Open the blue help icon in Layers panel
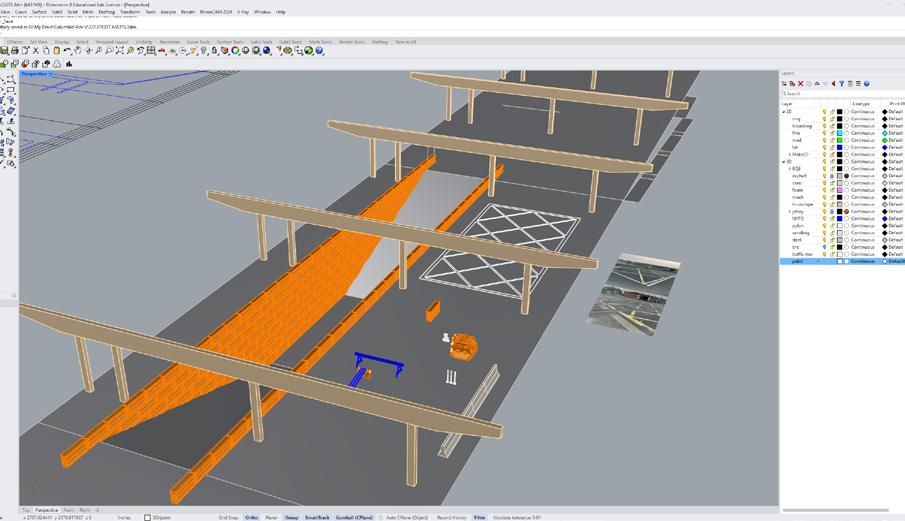905x521 pixels. pyautogui.click(x=866, y=84)
